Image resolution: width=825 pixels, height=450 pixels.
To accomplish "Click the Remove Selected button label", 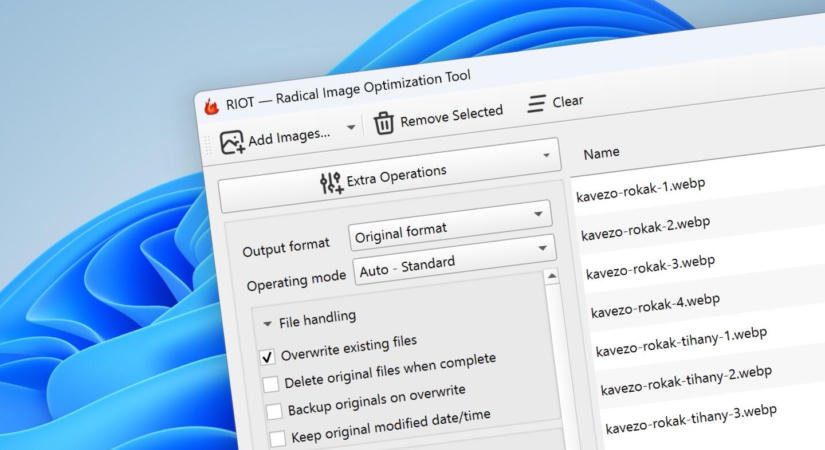I will 451,116.
